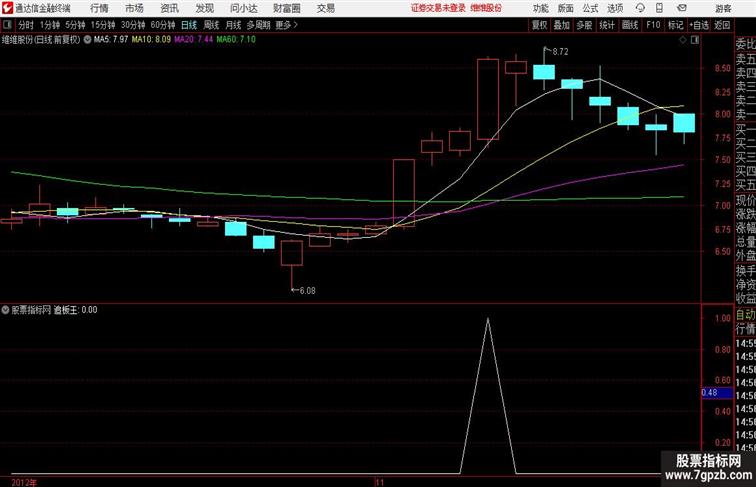Click the 证券交易未登录 login link

tap(438, 8)
